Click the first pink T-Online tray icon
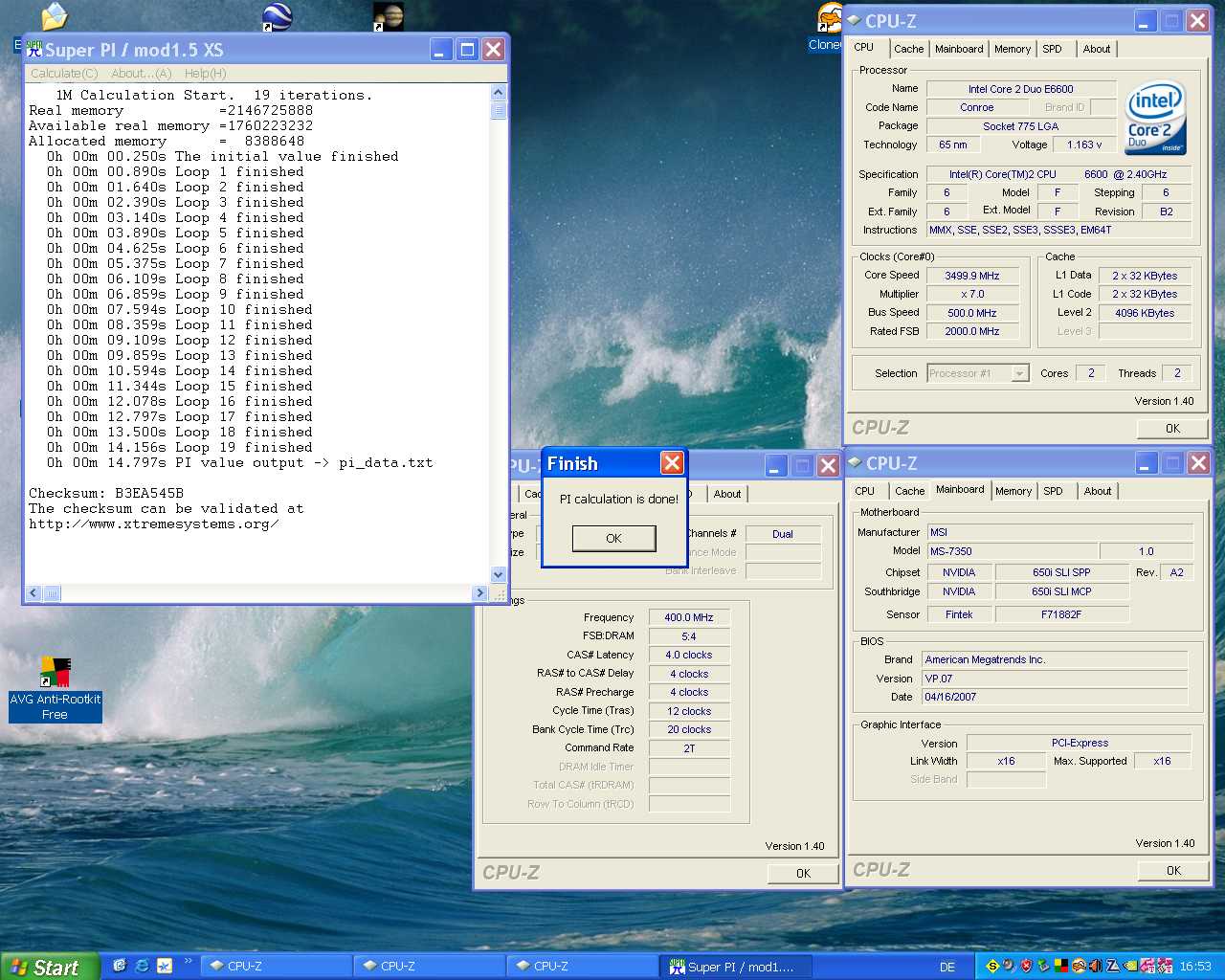 tap(1147, 966)
